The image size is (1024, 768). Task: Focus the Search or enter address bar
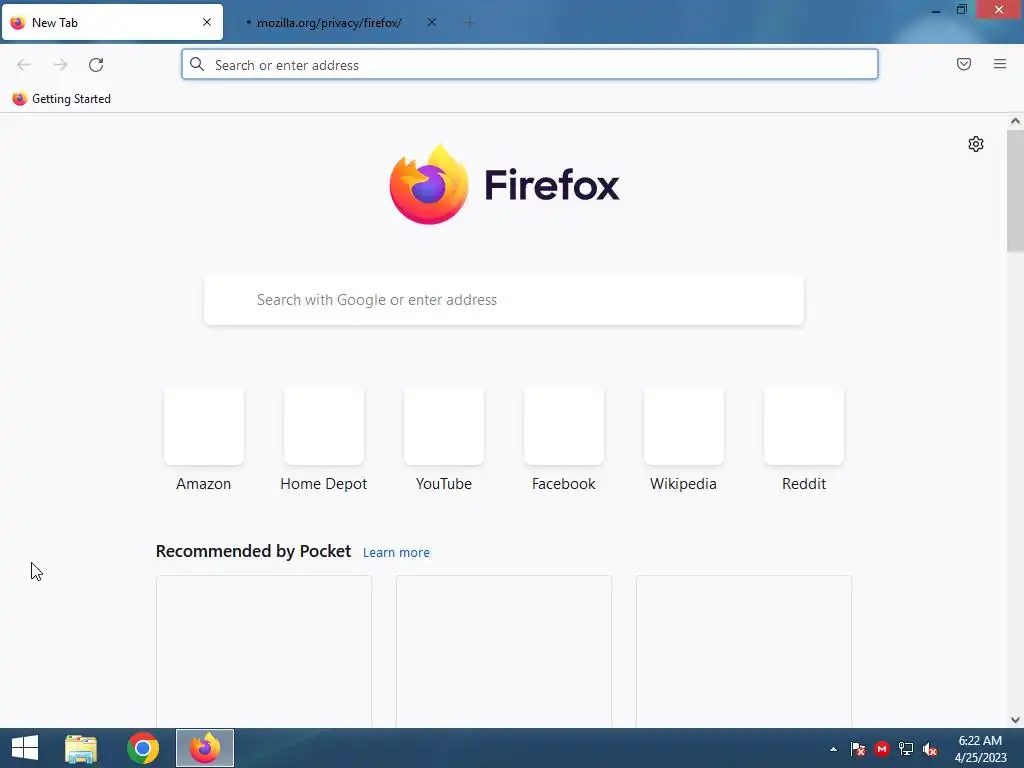[530, 65]
